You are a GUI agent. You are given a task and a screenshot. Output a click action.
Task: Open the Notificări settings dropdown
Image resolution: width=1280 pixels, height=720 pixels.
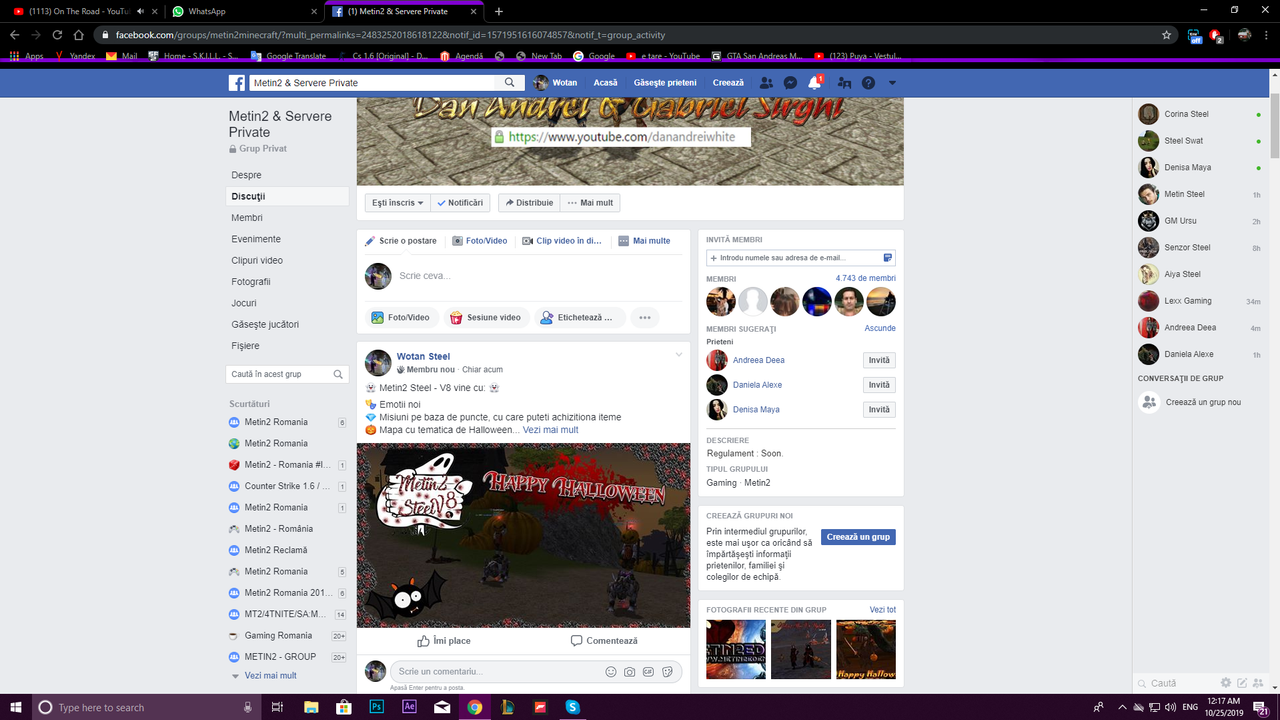pos(461,202)
